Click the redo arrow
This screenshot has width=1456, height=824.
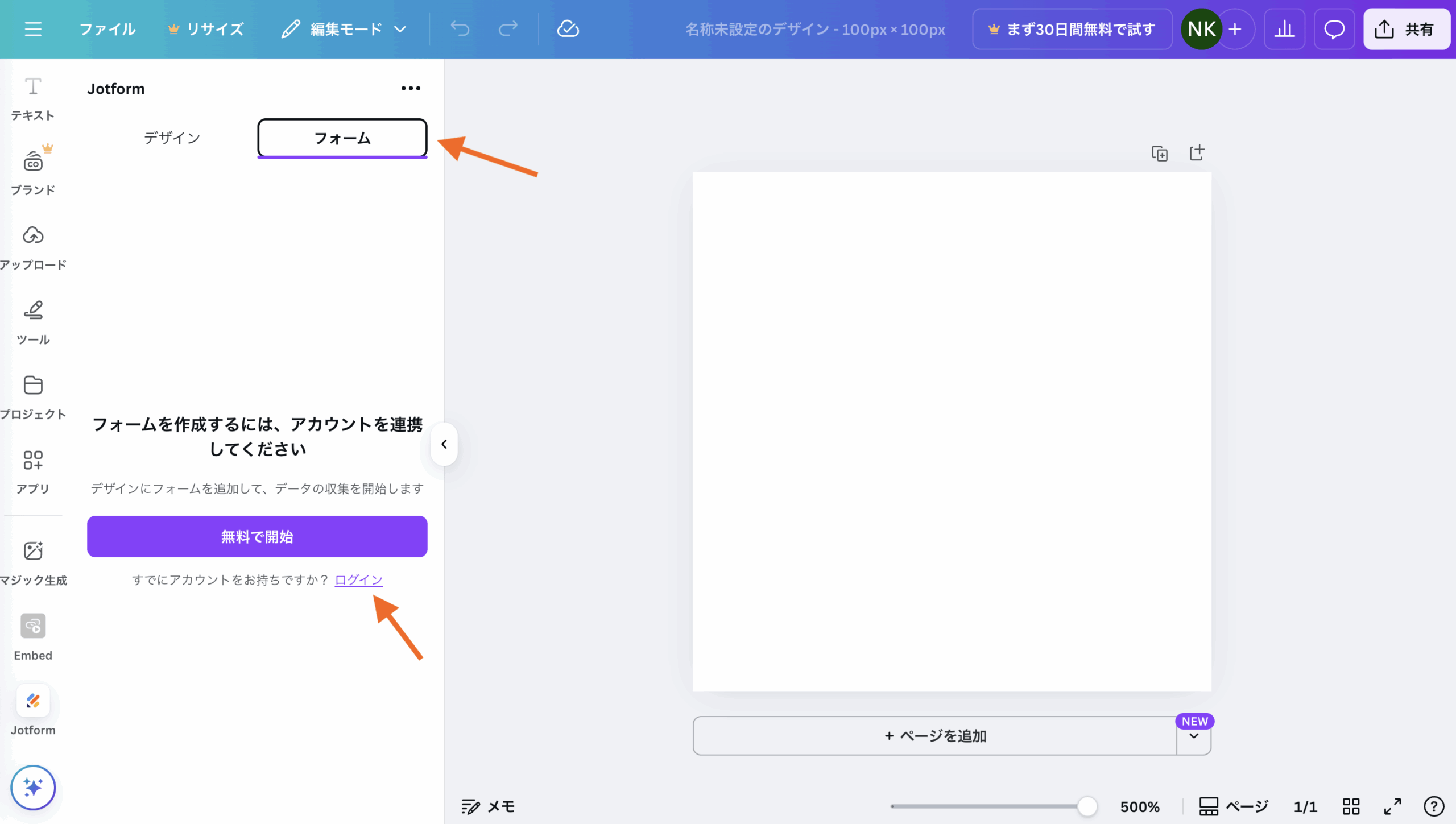pyautogui.click(x=508, y=28)
